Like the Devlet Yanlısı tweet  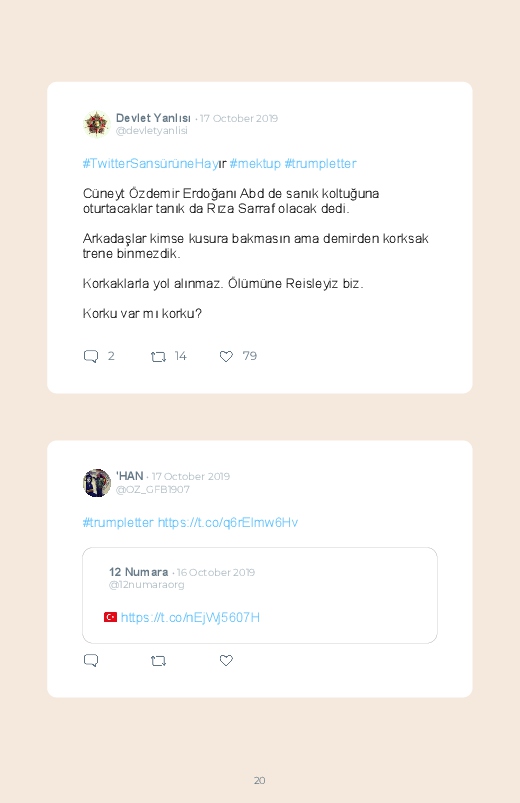pyautogui.click(x=226, y=356)
